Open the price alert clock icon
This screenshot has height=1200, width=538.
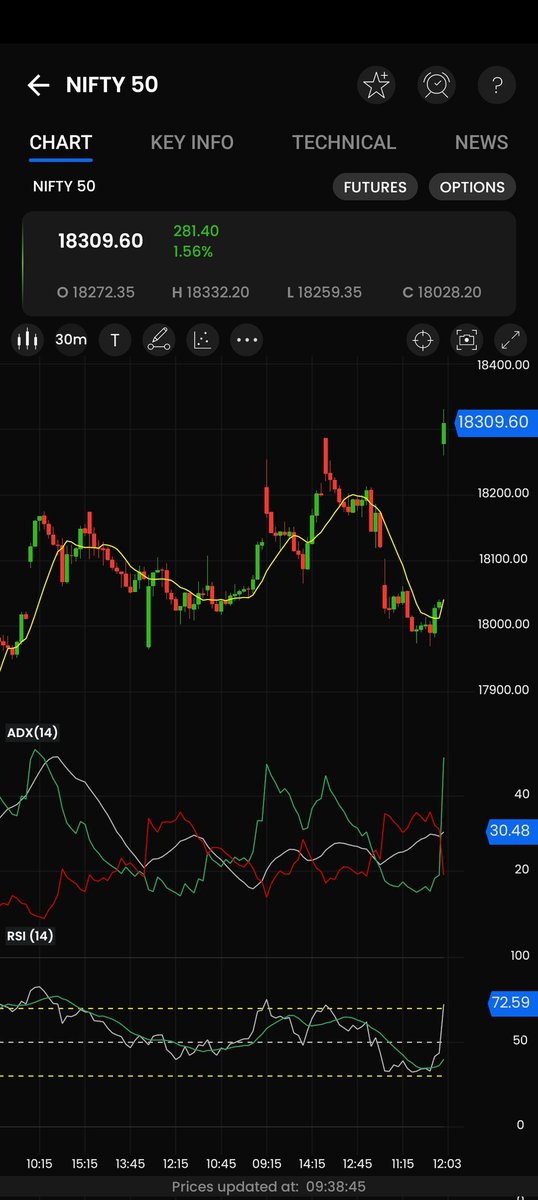pyautogui.click(x=436, y=85)
